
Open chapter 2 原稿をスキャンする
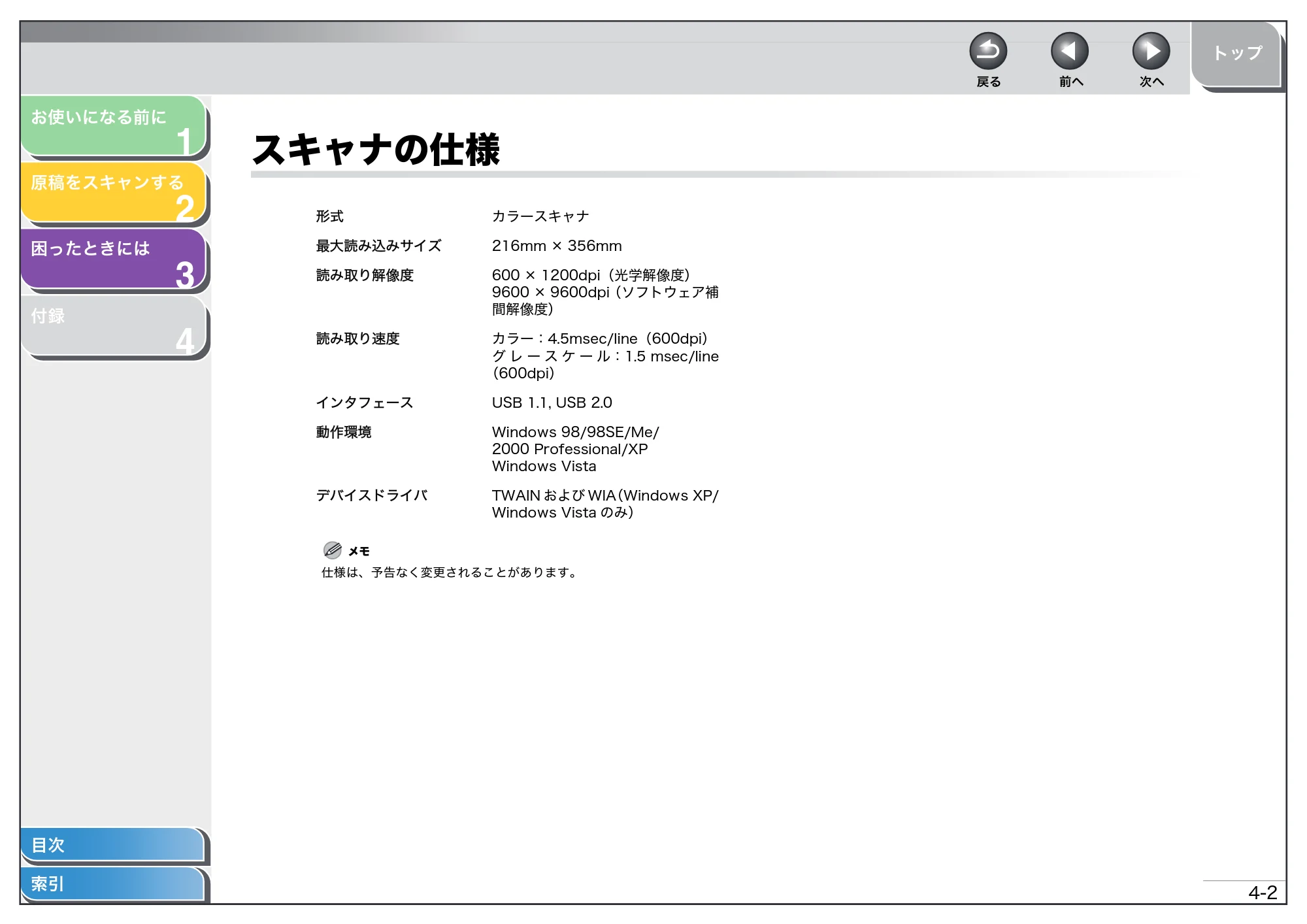(114, 192)
